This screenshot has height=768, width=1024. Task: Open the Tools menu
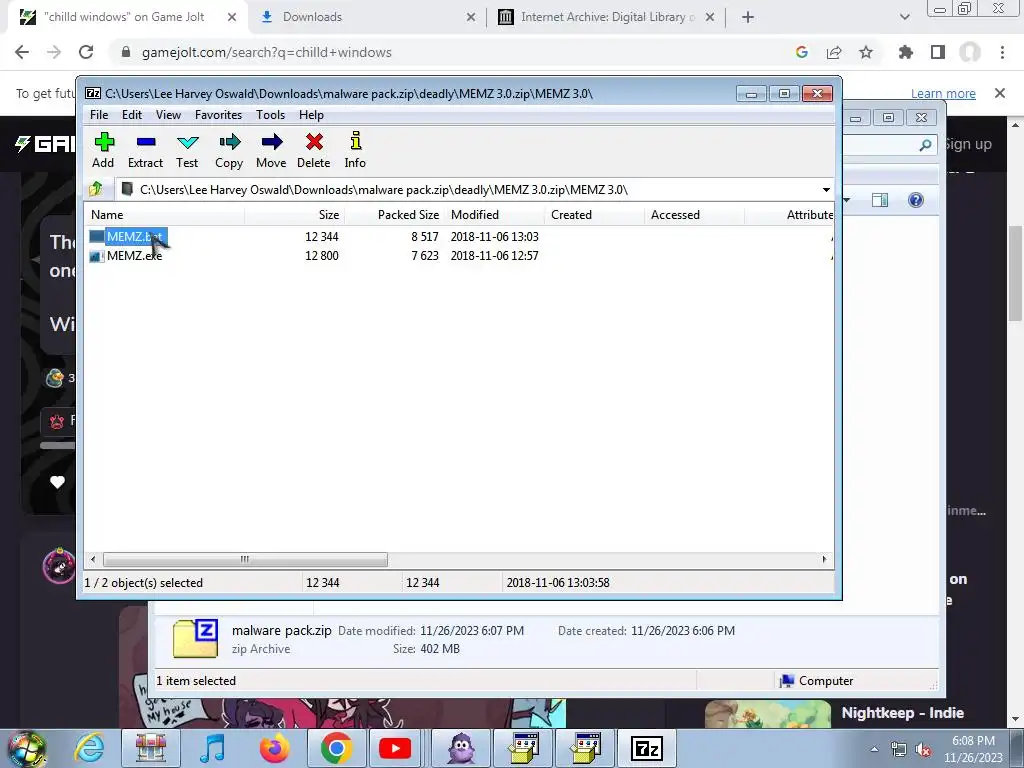pyautogui.click(x=270, y=115)
